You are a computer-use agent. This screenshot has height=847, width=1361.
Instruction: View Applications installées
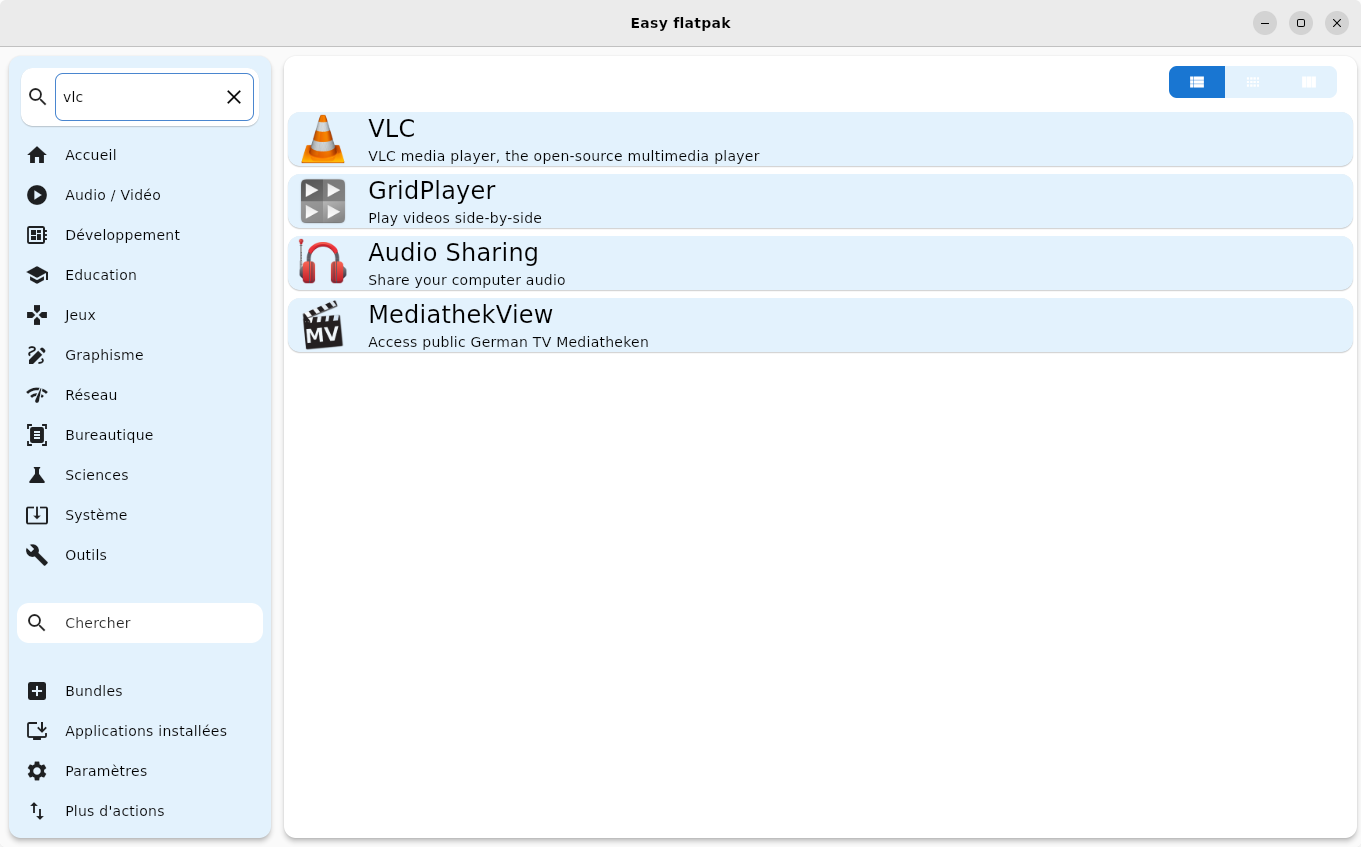(x=140, y=731)
